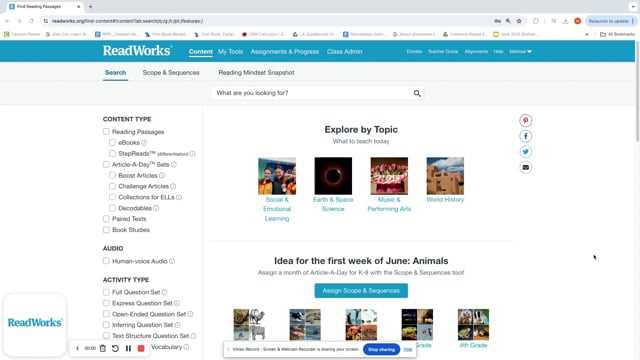640x360 pixels.
Task: Open Assignments & Progress menu
Action: pyautogui.click(x=284, y=51)
